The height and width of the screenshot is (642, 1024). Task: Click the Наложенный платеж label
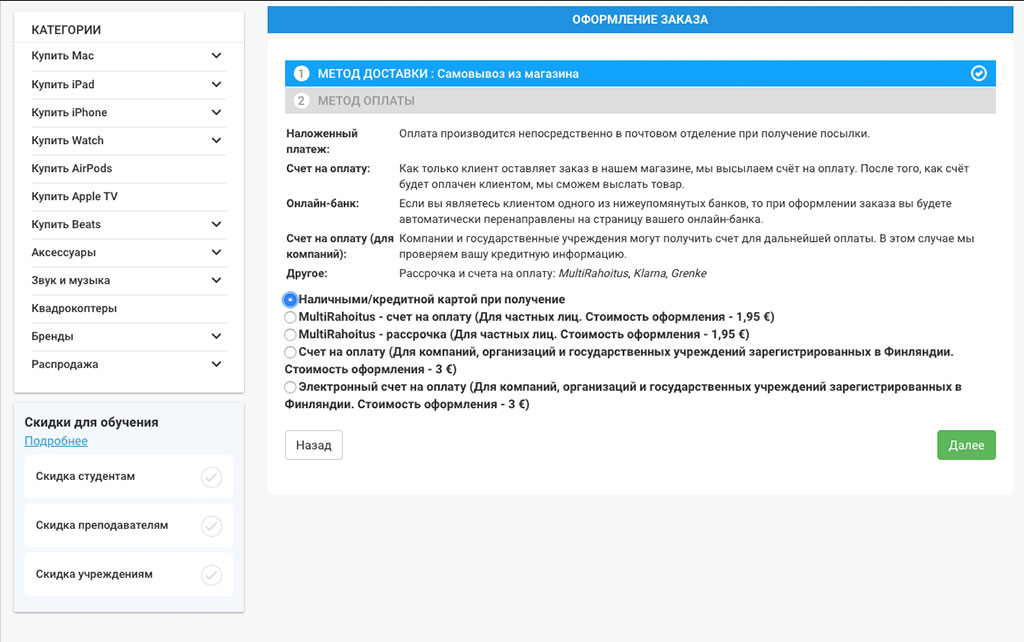click(x=322, y=141)
